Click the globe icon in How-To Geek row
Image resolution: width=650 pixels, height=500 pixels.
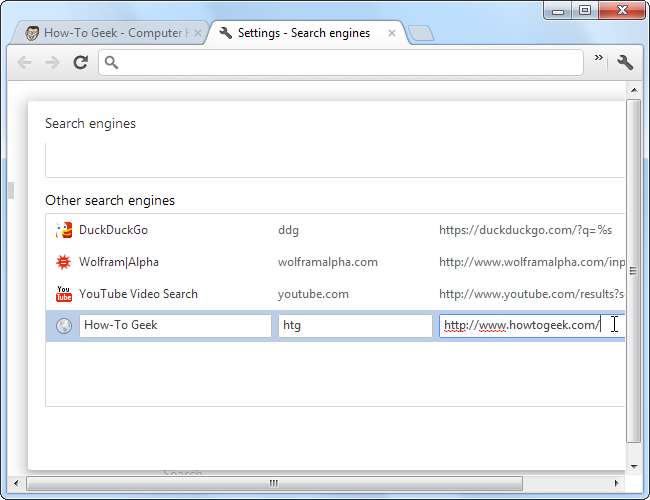64,326
